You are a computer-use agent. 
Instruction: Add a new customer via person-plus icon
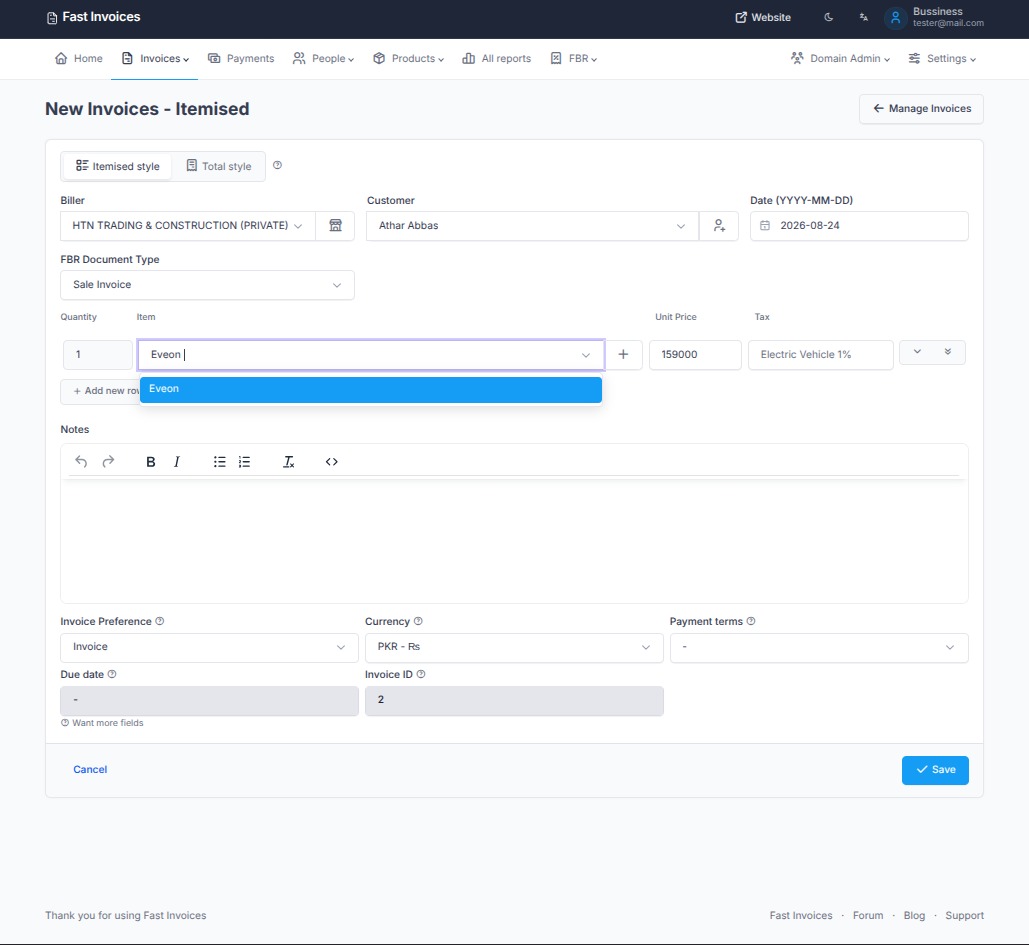[x=719, y=226]
